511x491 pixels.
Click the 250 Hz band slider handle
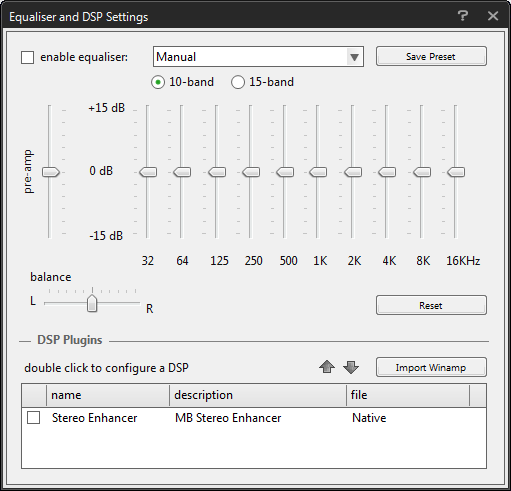click(251, 172)
